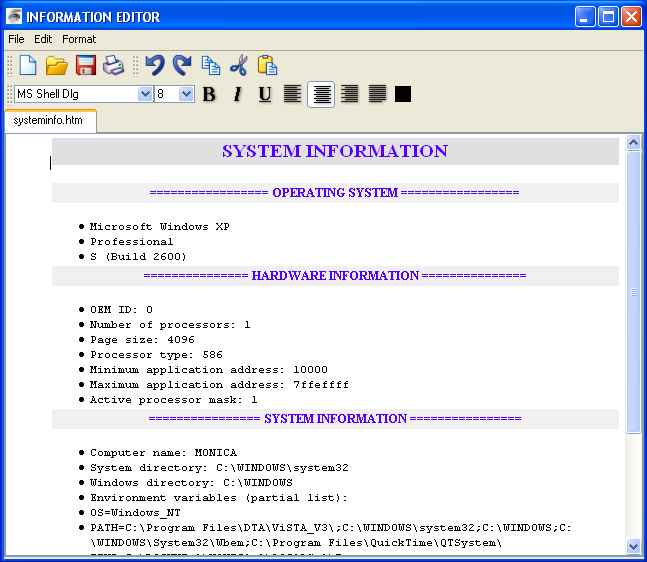Open the Format menu

79,39
